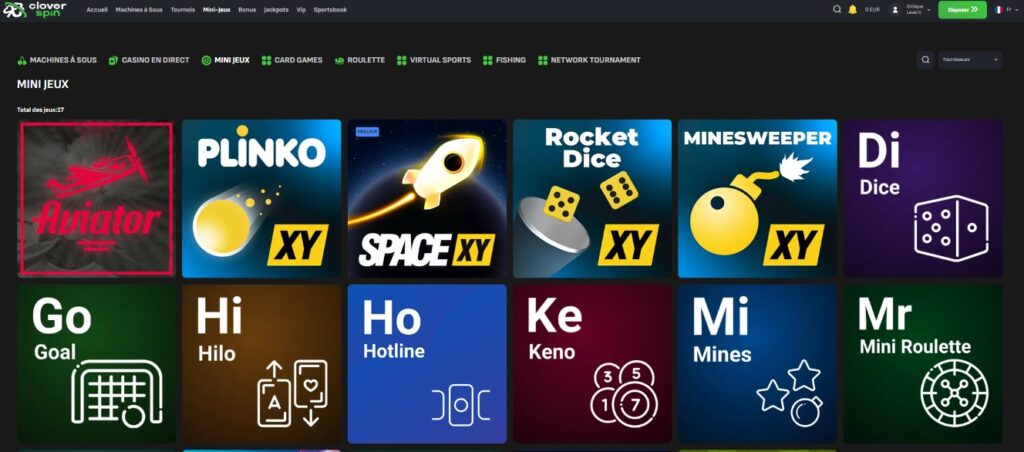Open the Hilo game tile
The height and width of the screenshot is (452, 1024).
262,364
